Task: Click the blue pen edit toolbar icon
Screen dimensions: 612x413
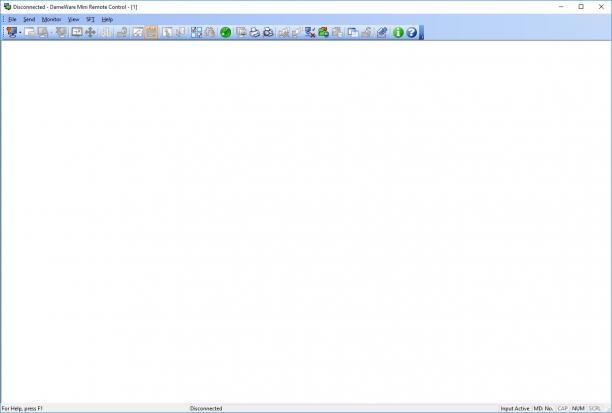Action: [382, 32]
